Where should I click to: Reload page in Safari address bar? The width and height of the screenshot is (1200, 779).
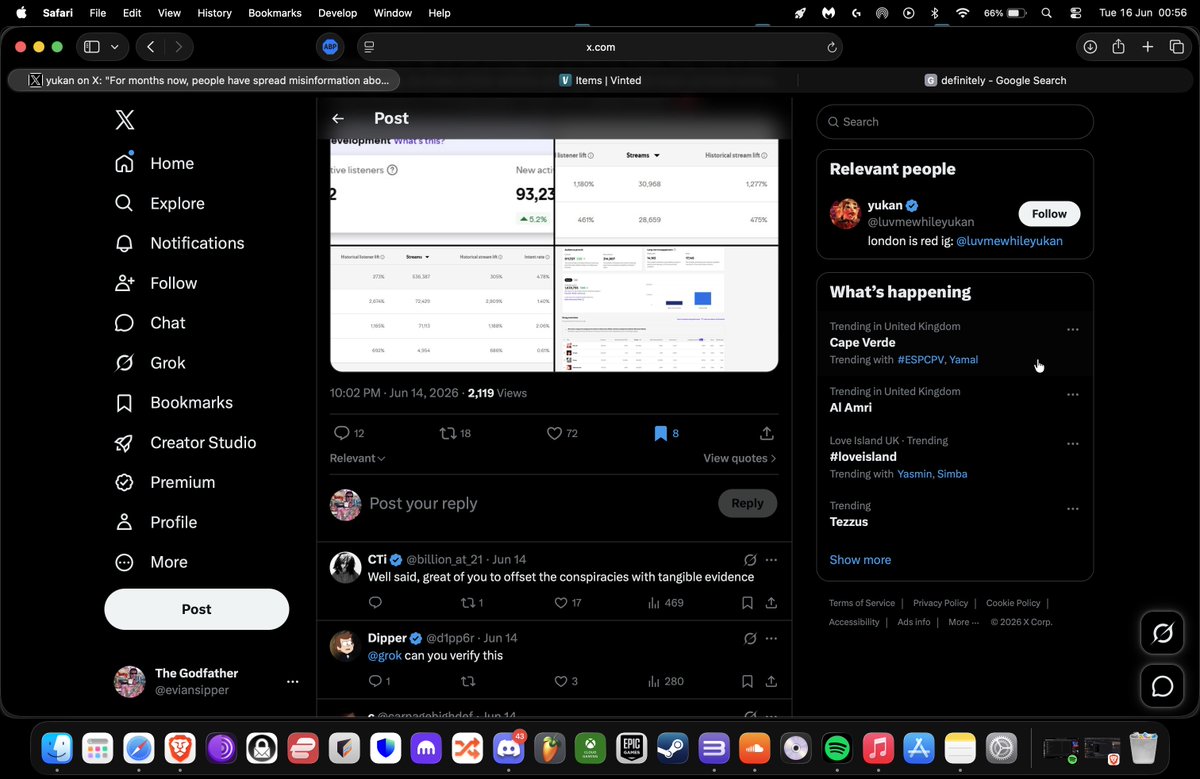[x=831, y=47]
